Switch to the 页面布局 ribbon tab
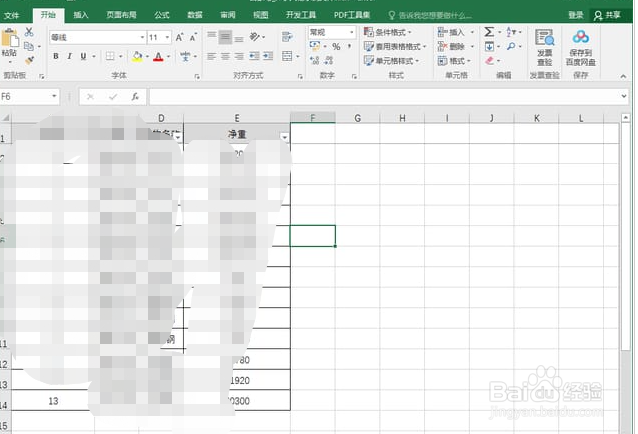This screenshot has width=638, height=434. pos(121,15)
